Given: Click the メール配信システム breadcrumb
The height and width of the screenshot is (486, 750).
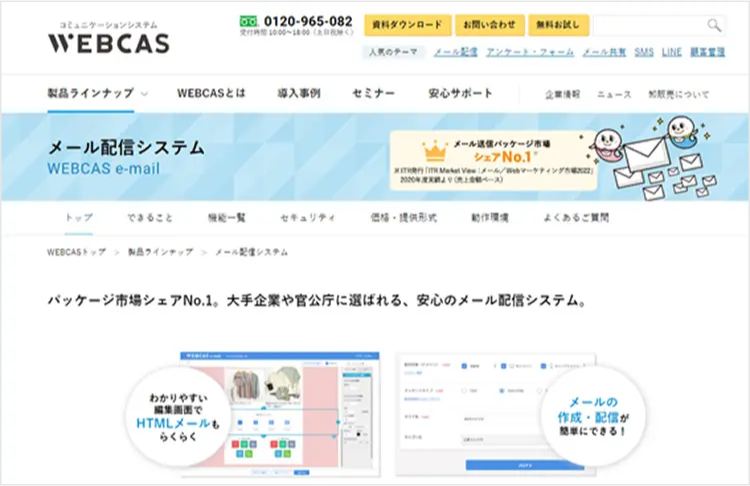Looking at the screenshot, I should (x=251, y=252).
